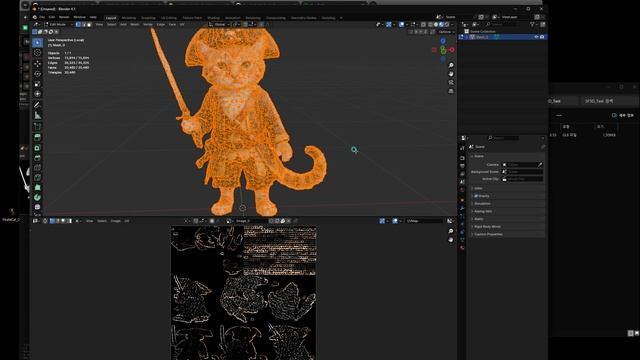Select the Poly Build tool
Screen dimensions: 640x360
point(38,187)
